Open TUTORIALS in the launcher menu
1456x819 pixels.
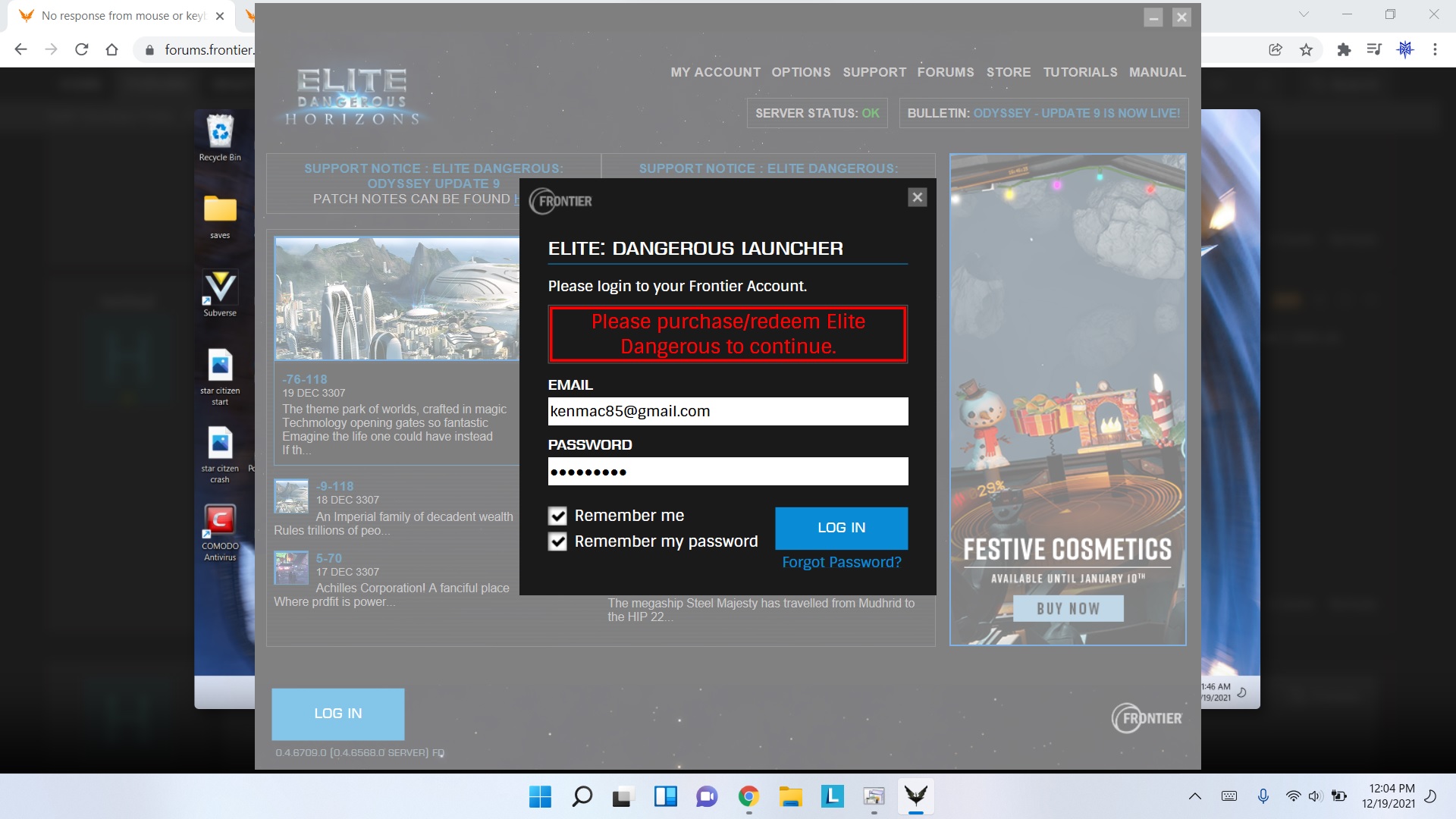1080,72
